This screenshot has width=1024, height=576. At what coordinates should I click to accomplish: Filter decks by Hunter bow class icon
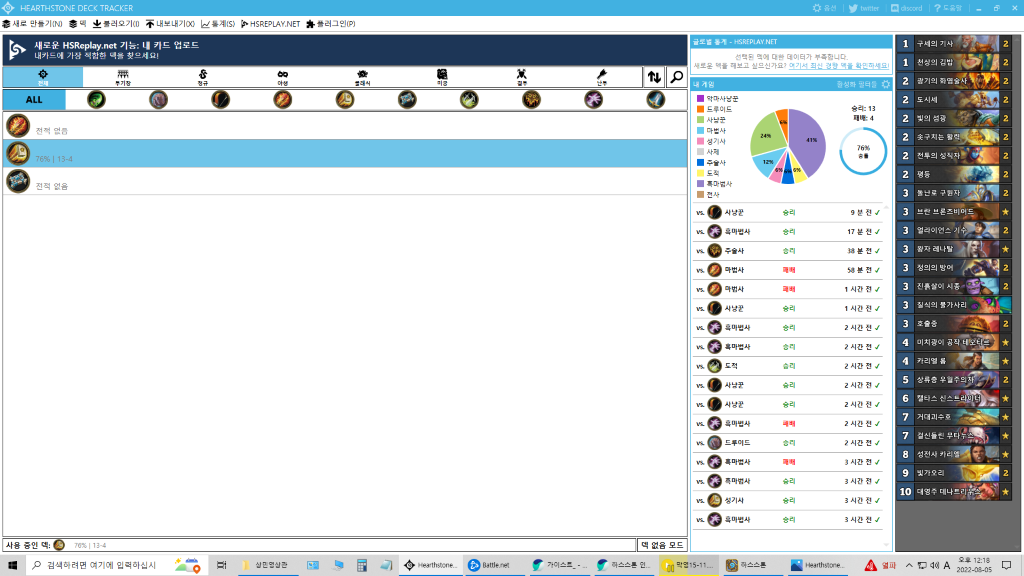pos(220,100)
